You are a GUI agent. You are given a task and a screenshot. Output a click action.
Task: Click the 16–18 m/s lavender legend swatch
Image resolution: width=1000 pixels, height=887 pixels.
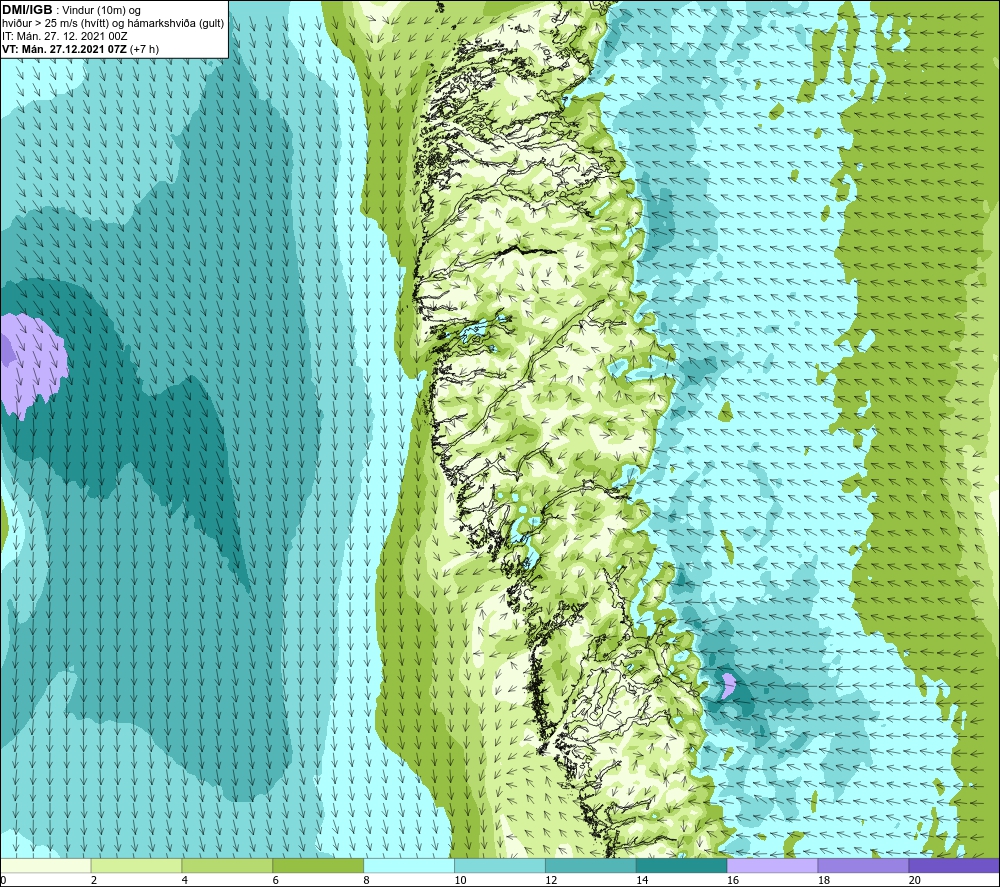coord(772,866)
